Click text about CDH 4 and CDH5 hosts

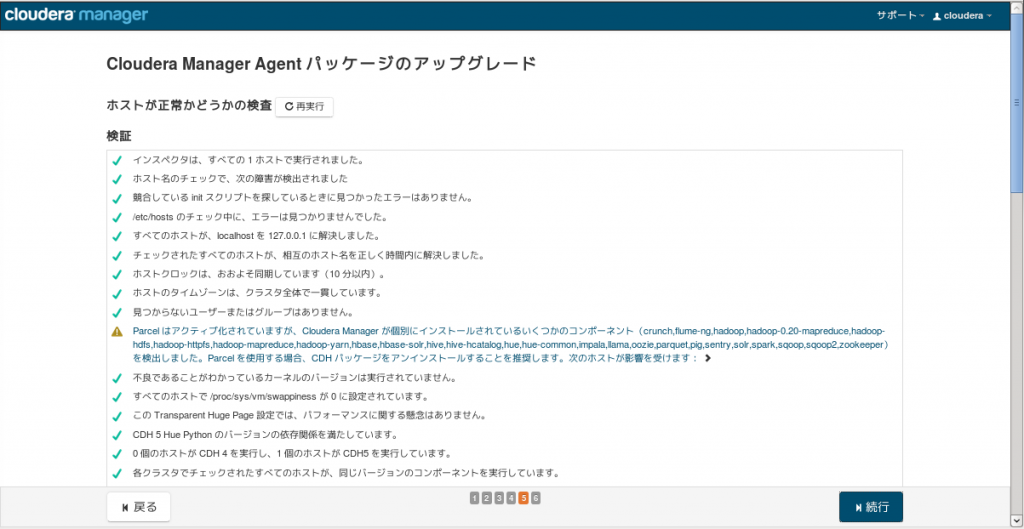(x=292, y=454)
